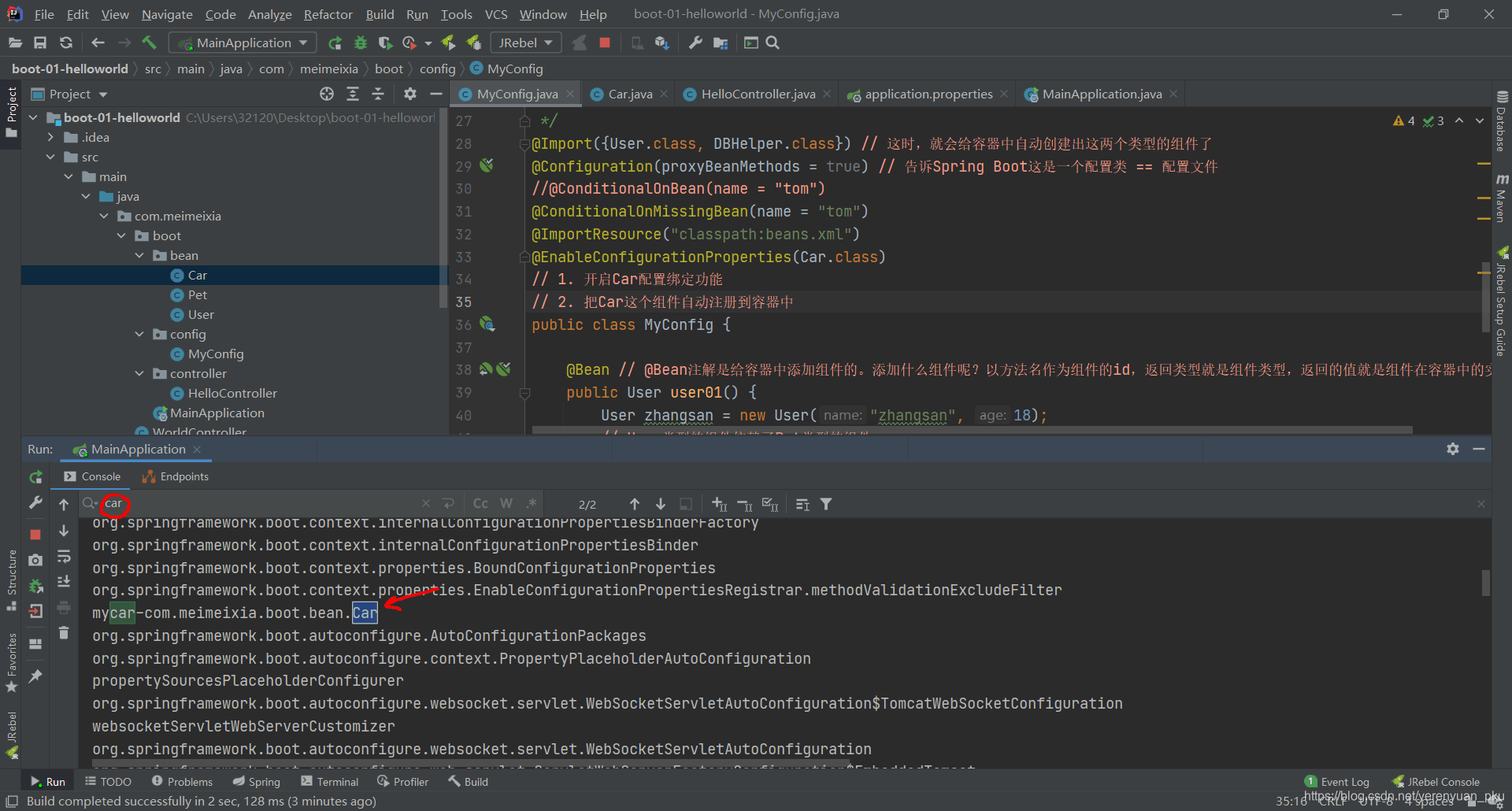This screenshot has height=811, width=1512.
Task: Collapse boot-01-helloworld root node
Action: coord(33,117)
